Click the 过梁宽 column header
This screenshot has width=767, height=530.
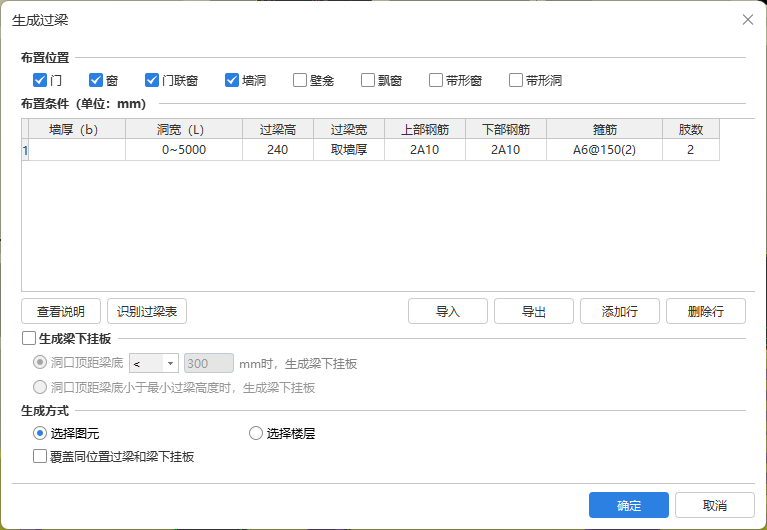(x=349, y=129)
